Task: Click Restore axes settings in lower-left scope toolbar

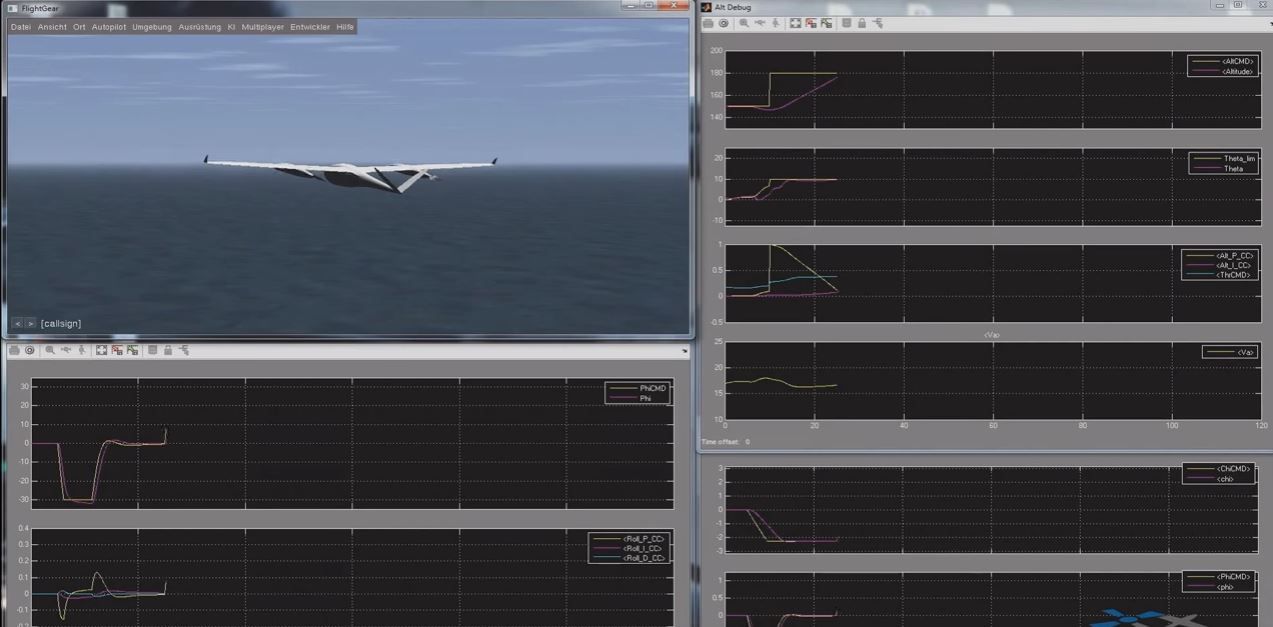Action: (132, 350)
